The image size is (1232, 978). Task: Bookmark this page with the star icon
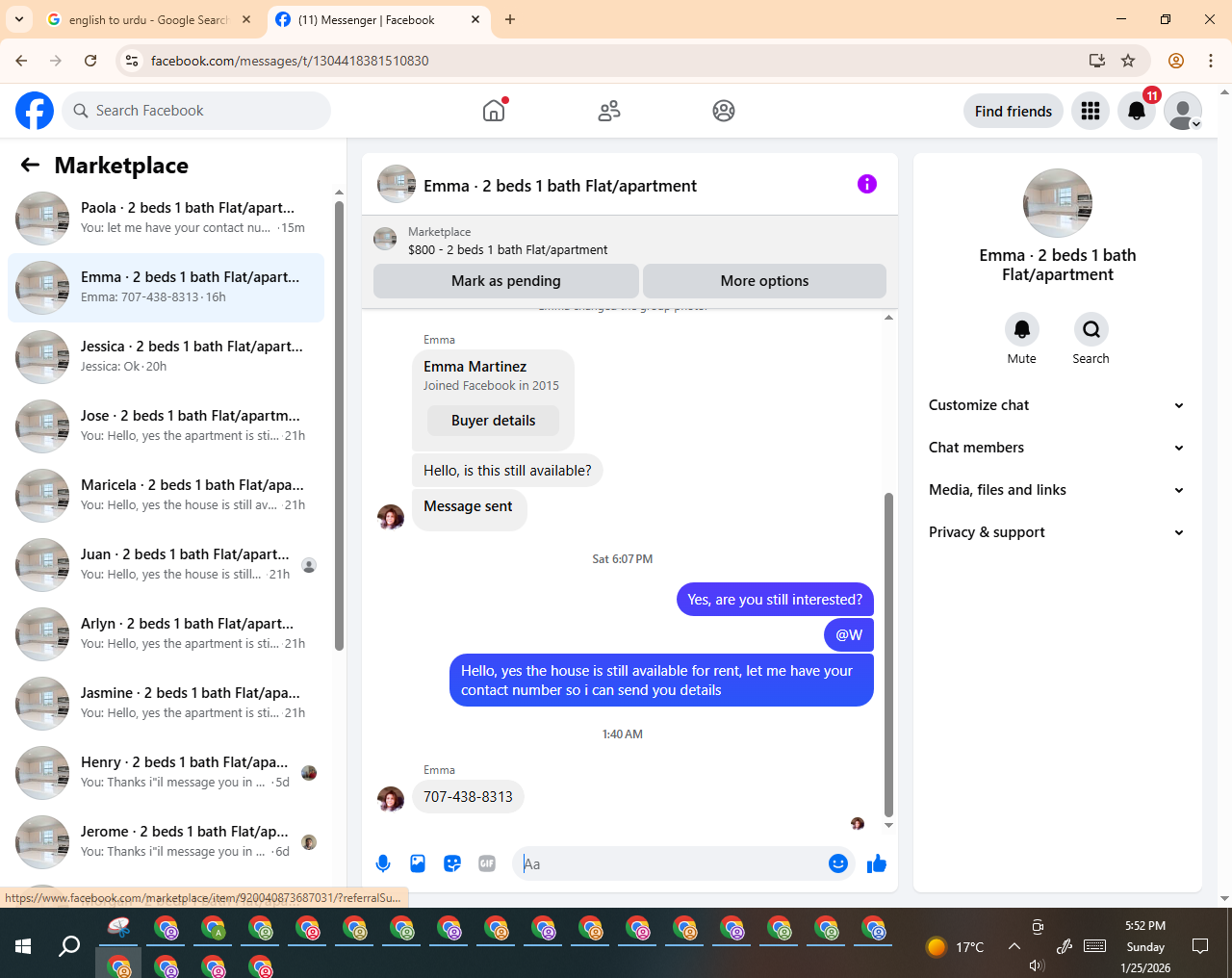coord(1128,61)
